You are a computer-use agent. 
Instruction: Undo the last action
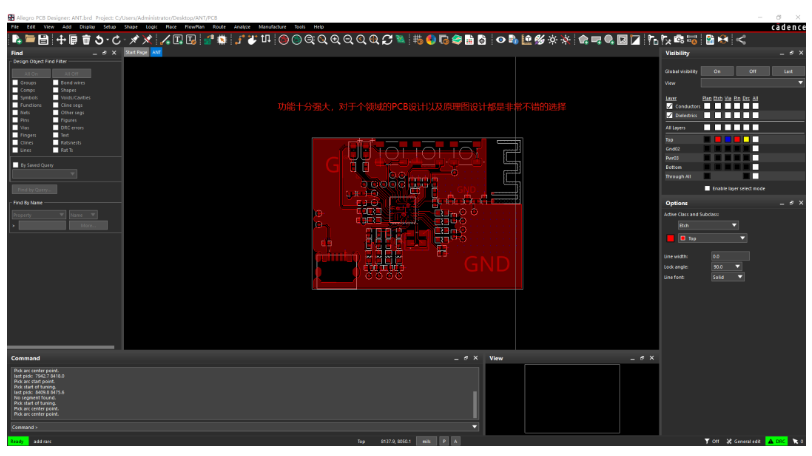99,40
